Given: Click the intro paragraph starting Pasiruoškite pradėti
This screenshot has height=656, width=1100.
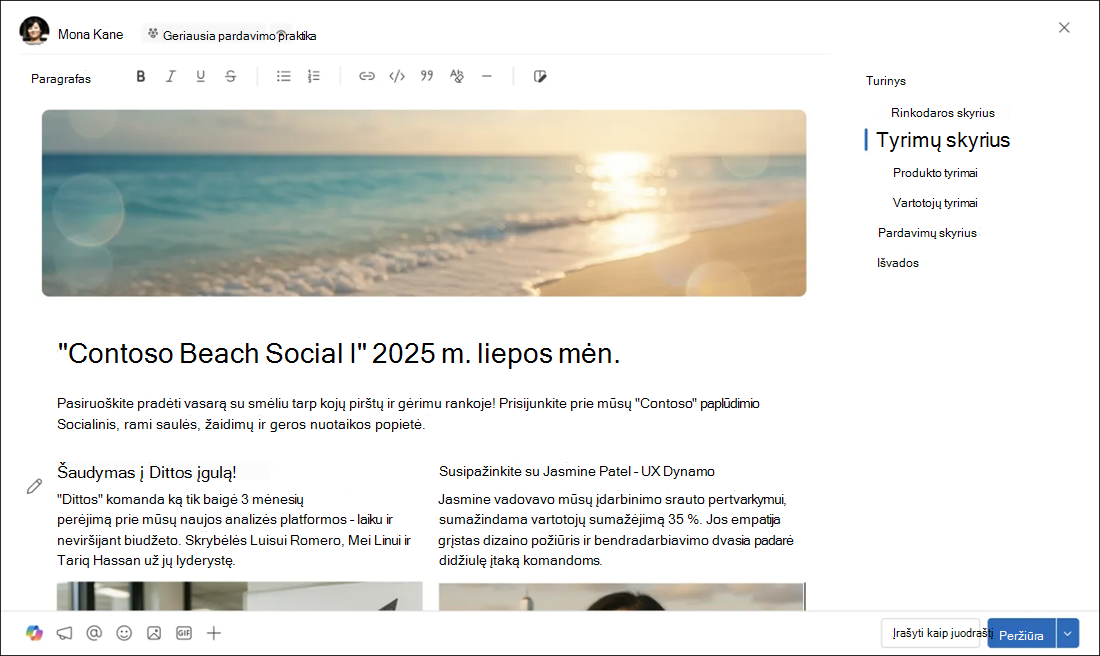Looking at the screenshot, I should click(408, 414).
